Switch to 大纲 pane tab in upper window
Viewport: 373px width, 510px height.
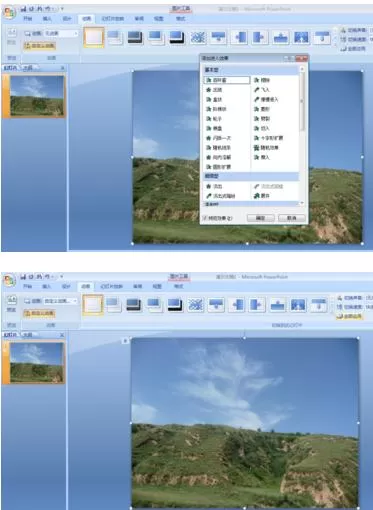pyautogui.click(x=28, y=68)
